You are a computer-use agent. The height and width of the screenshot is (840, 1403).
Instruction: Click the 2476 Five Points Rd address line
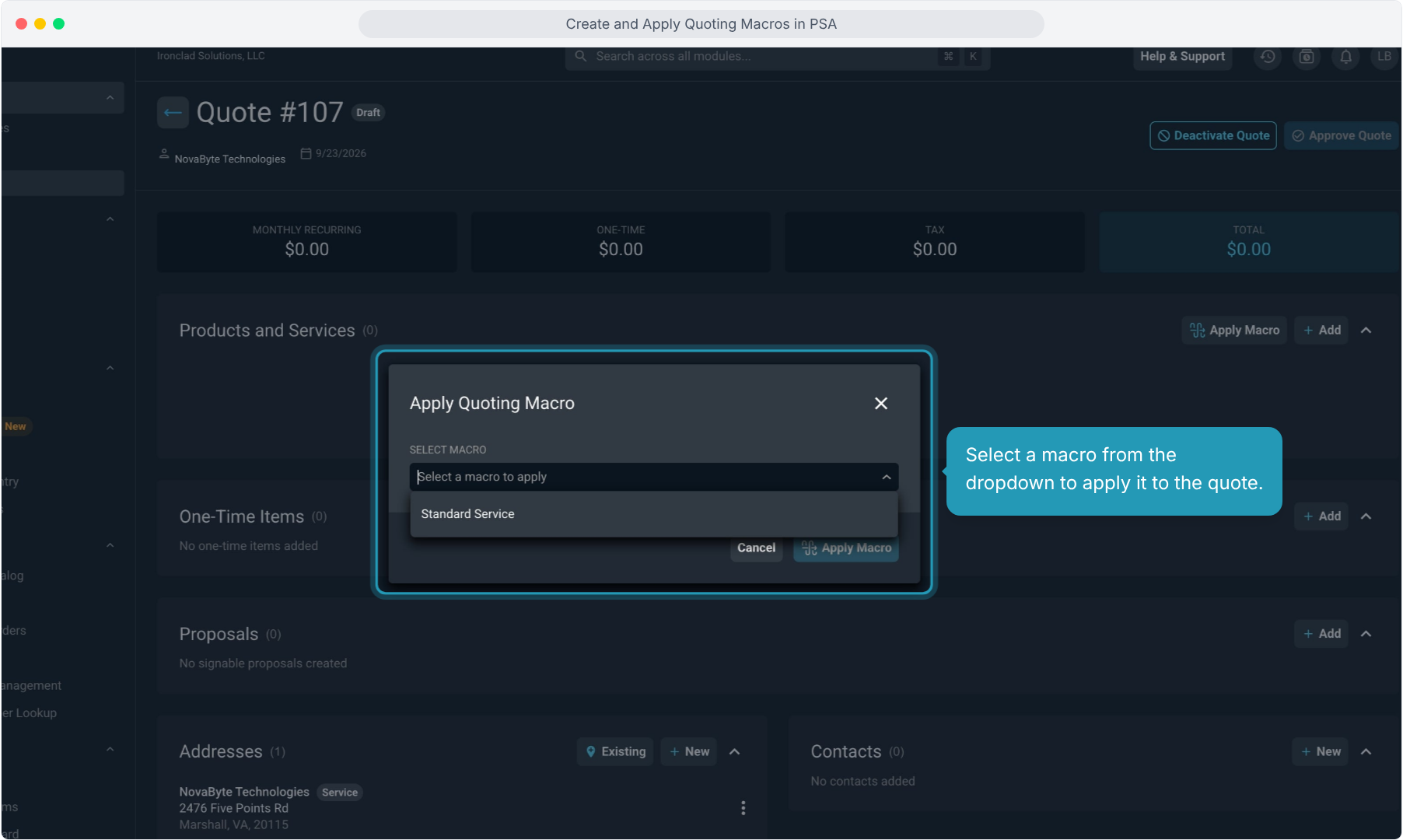[x=234, y=808]
